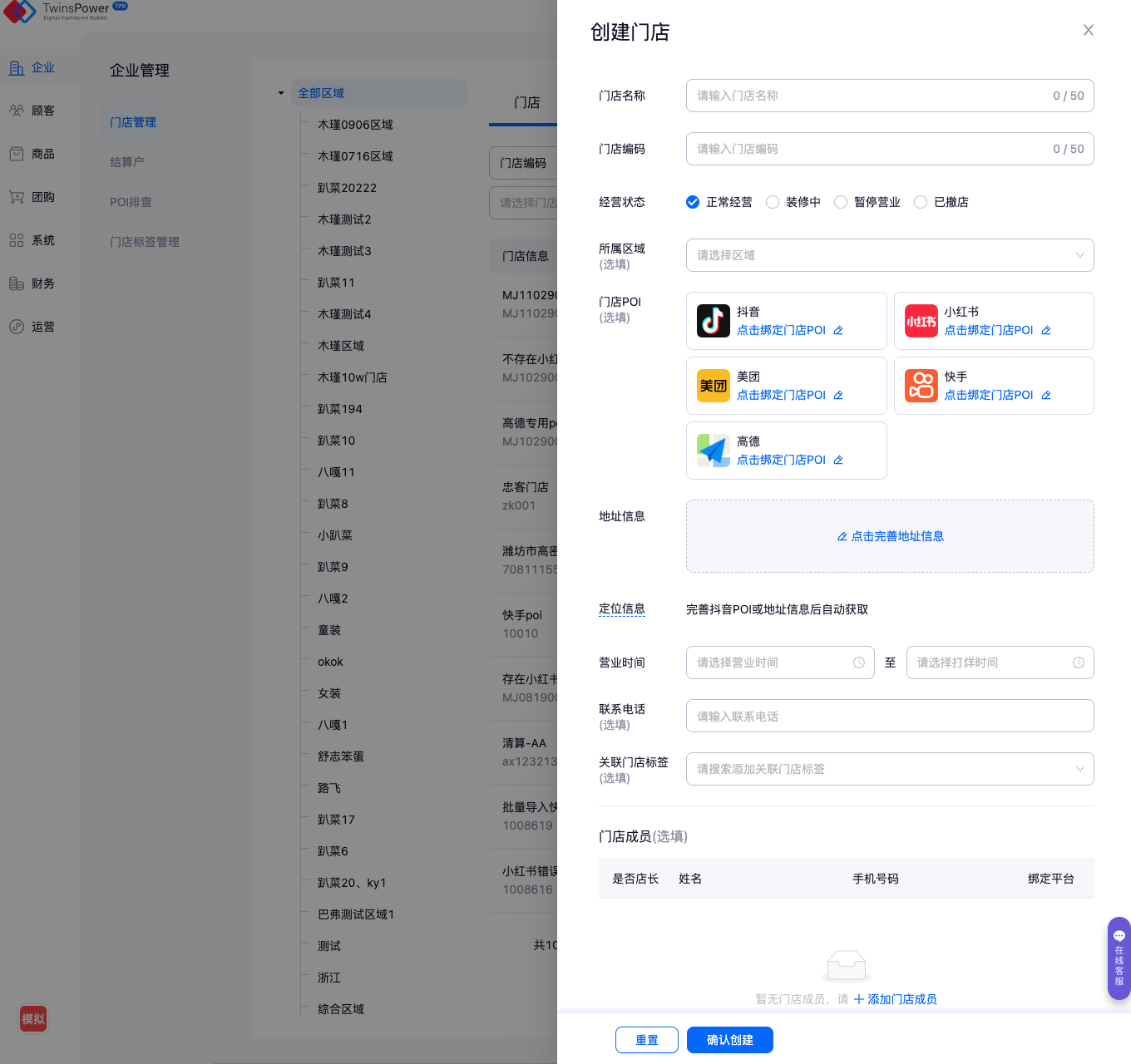Click the Meituan platform icon
The width and height of the screenshot is (1131, 1064).
(713, 386)
